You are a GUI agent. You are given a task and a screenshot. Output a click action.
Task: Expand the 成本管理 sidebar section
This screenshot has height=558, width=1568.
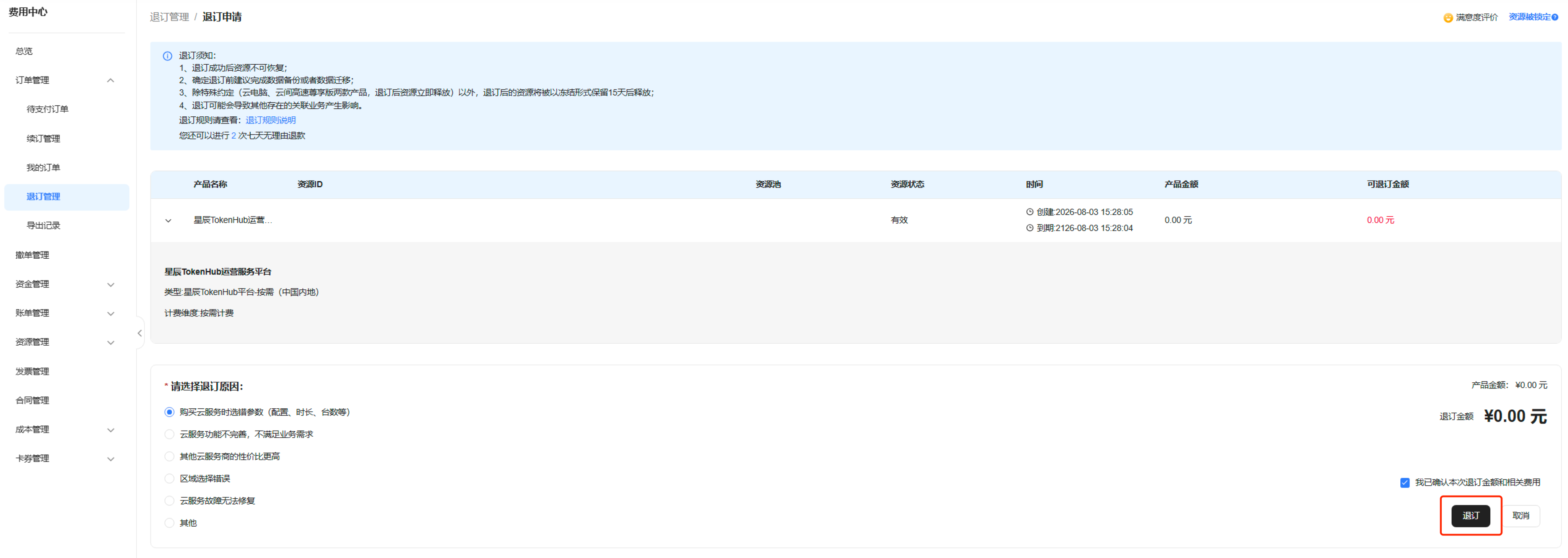[111, 430]
